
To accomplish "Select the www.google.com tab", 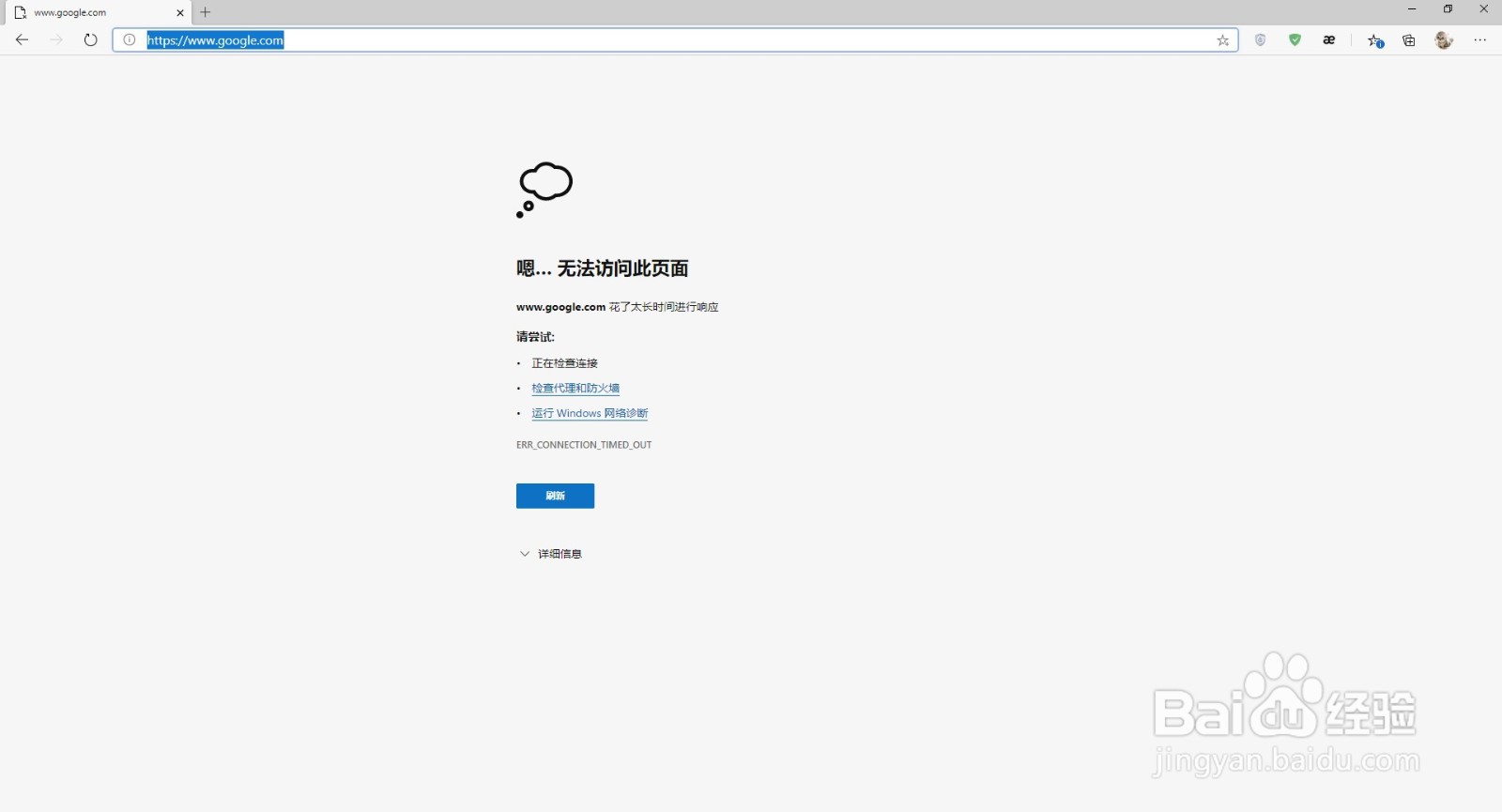I will tap(99, 12).
